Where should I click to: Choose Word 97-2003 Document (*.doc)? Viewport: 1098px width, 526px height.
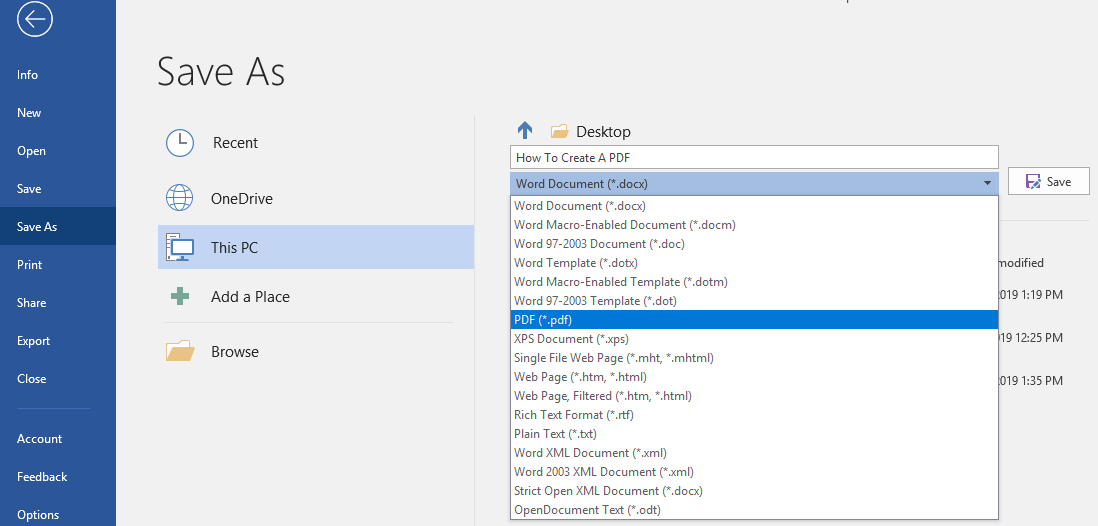pyautogui.click(x=754, y=244)
